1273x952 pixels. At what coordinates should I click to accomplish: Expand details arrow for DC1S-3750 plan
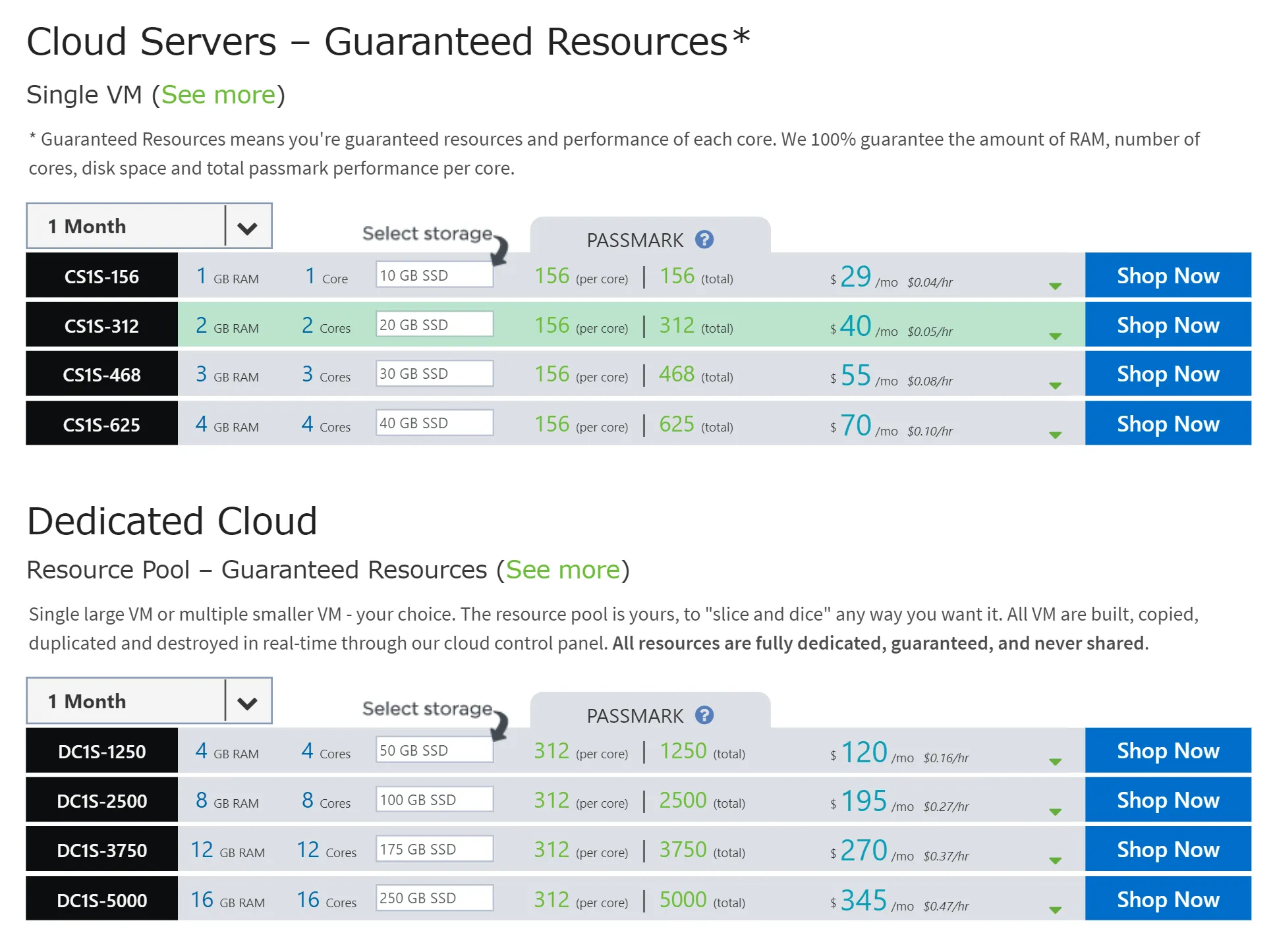tap(1056, 860)
